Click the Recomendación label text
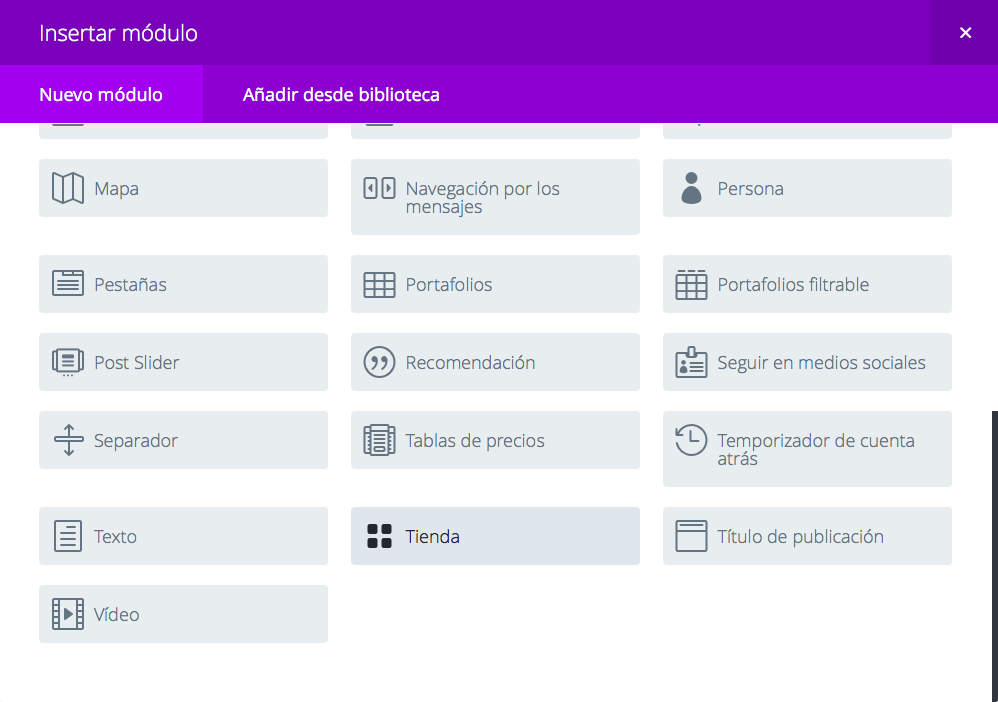Viewport: 998px width, 702px height. (x=470, y=363)
